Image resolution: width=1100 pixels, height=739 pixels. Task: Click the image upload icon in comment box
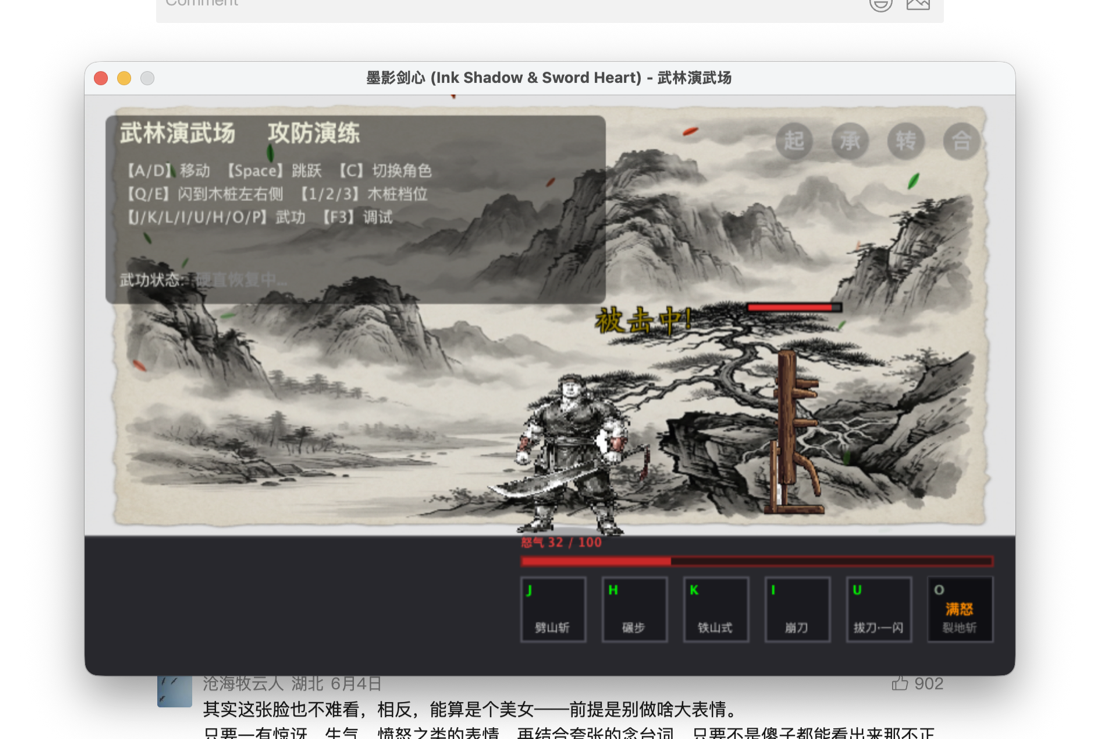click(918, 4)
